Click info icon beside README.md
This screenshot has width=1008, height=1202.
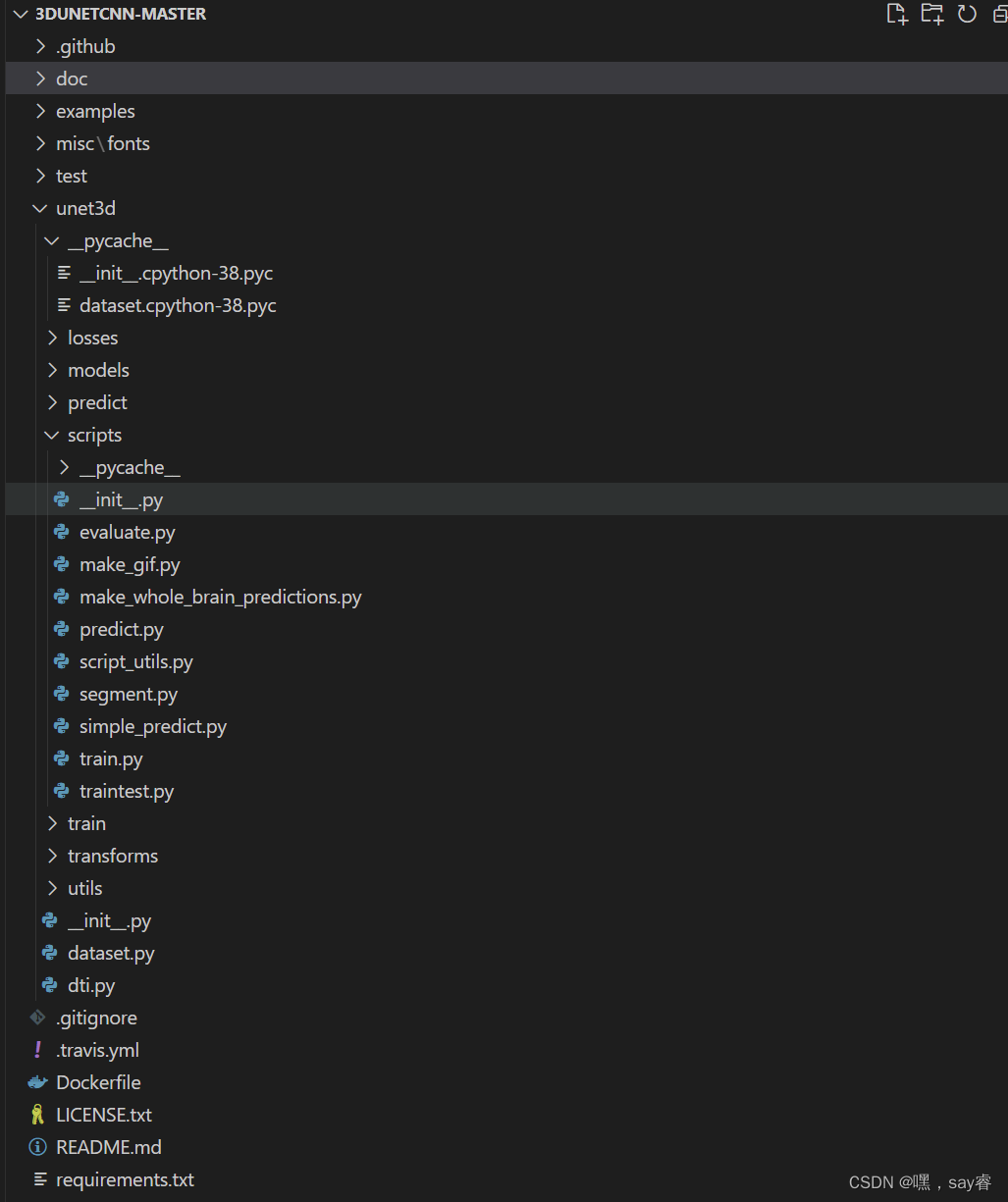tap(38, 1147)
